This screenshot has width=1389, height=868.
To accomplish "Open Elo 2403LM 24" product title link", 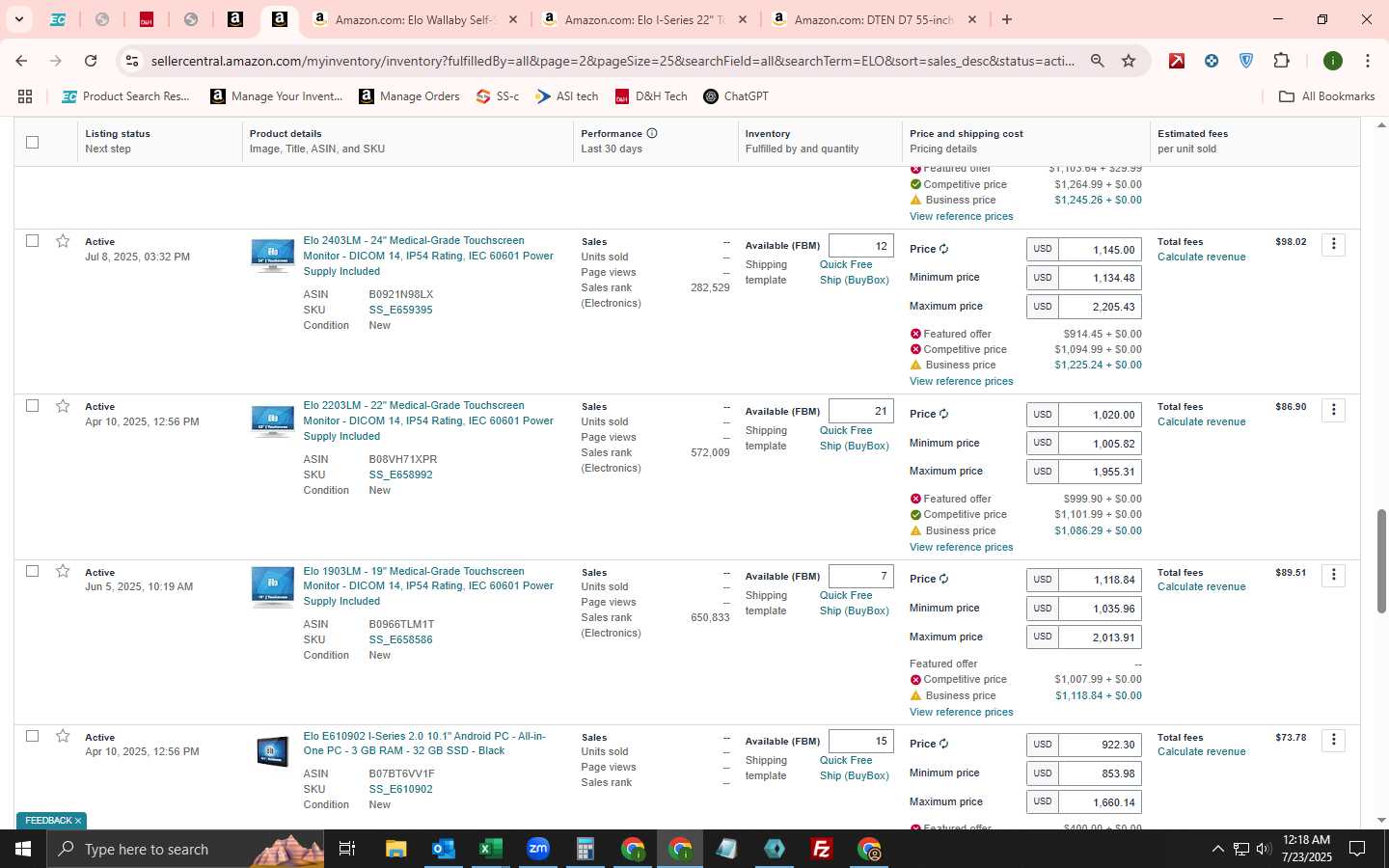I will pyautogui.click(x=428, y=256).
